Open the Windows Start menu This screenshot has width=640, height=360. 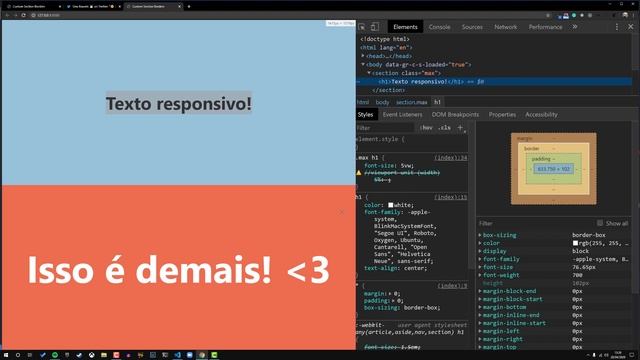coord(6,355)
